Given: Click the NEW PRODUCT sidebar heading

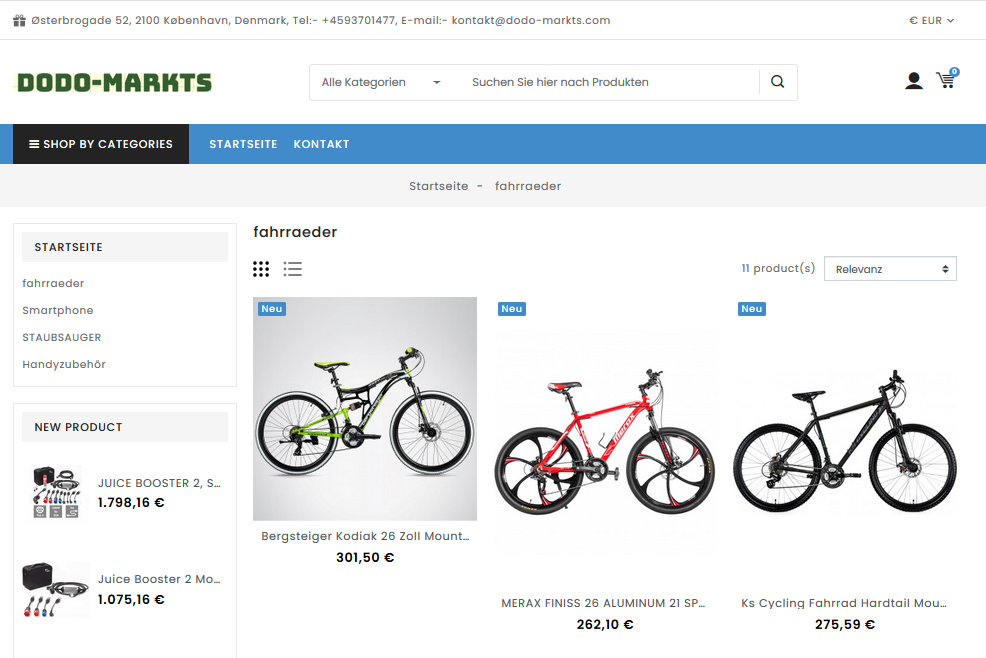Looking at the screenshot, I should pos(125,427).
